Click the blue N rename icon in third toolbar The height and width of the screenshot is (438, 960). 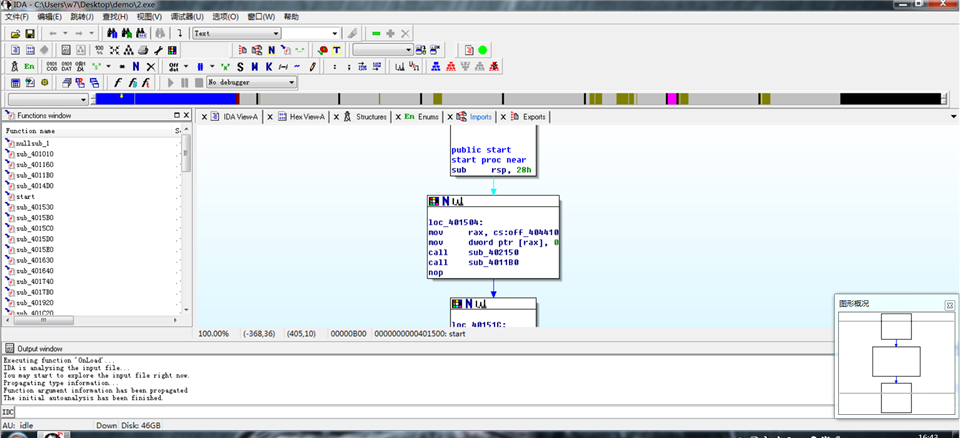coord(136,66)
